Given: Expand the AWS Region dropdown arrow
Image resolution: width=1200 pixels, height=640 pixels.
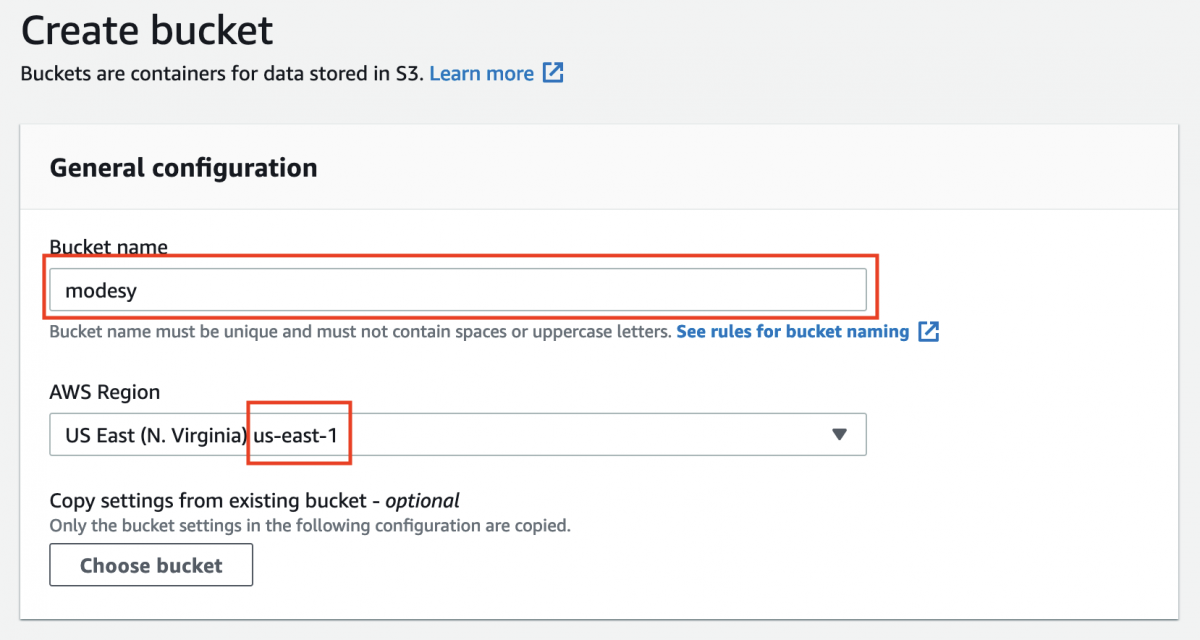Looking at the screenshot, I should pos(839,434).
